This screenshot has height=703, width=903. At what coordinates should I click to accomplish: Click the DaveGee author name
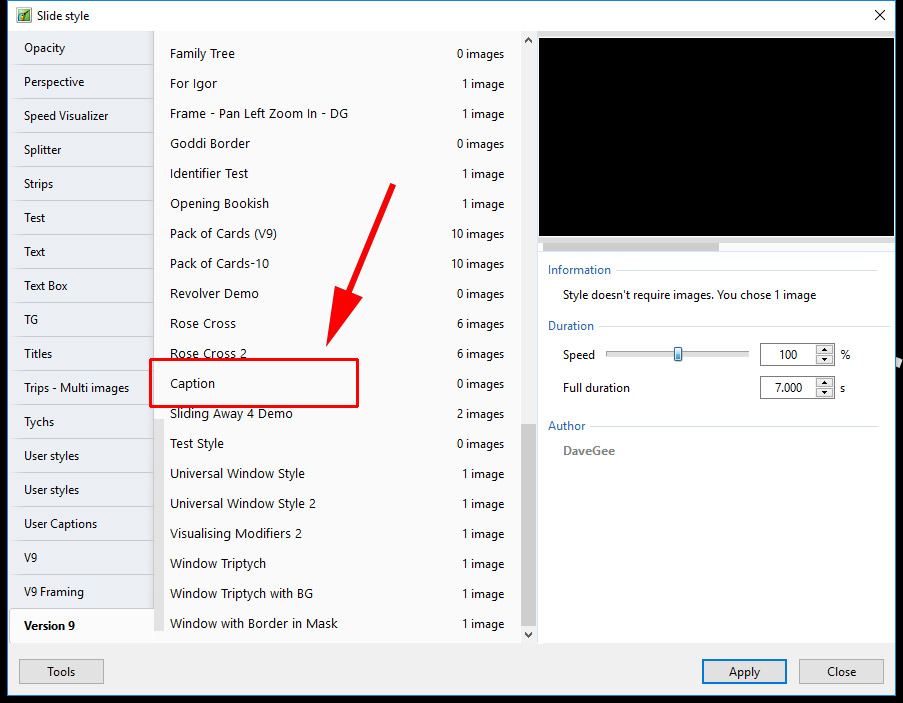click(589, 451)
